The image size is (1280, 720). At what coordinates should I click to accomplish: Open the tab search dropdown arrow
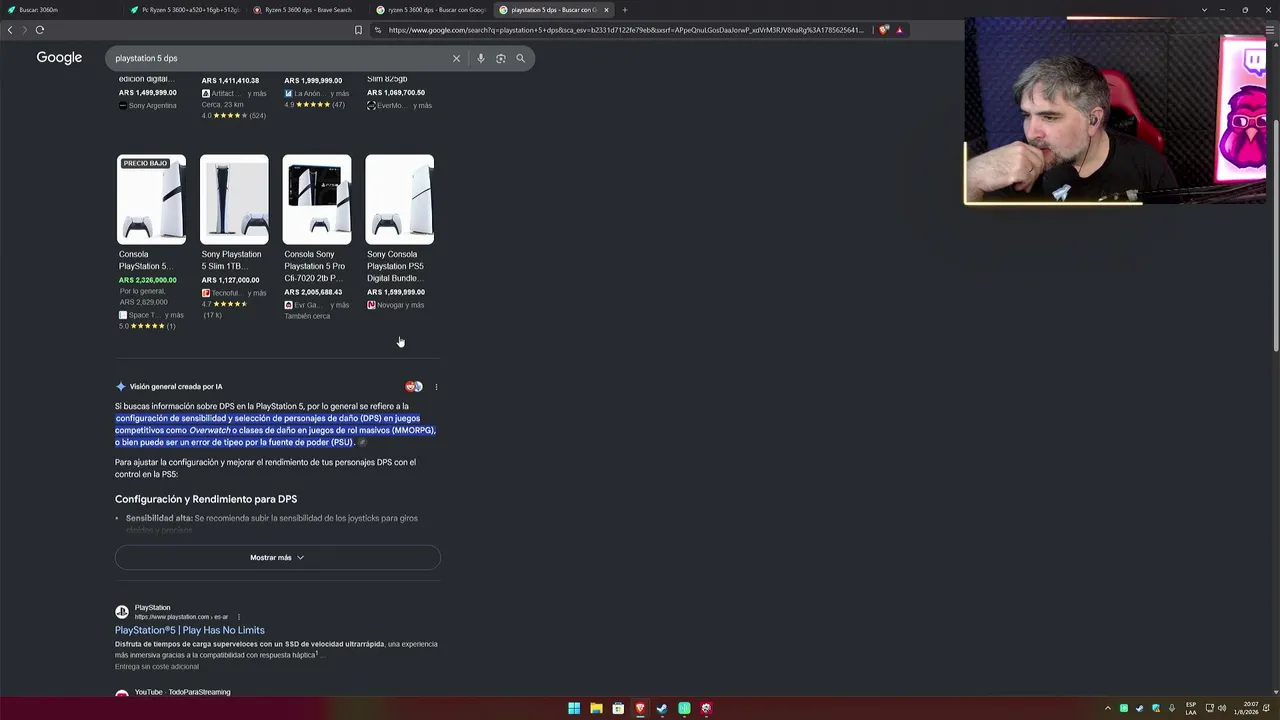(1204, 10)
